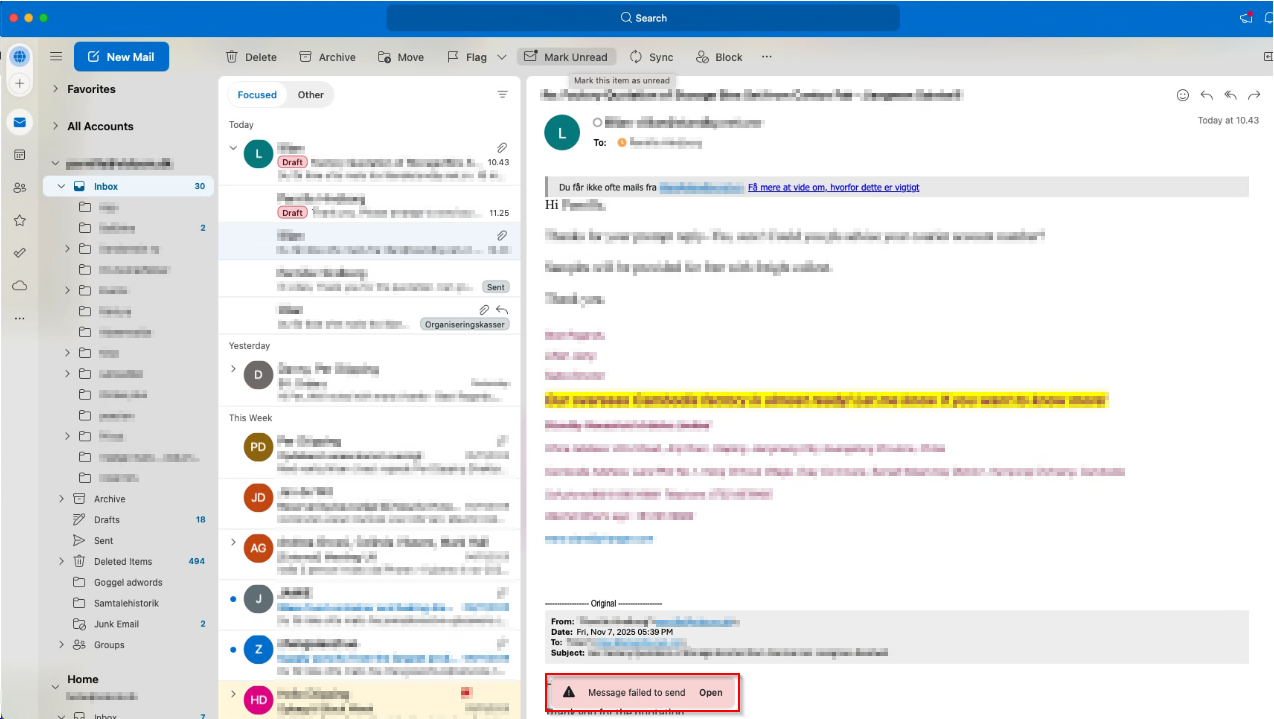Click the sender avatar L in reading pane
The width and height of the screenshot is (1274, 719).
561,132
